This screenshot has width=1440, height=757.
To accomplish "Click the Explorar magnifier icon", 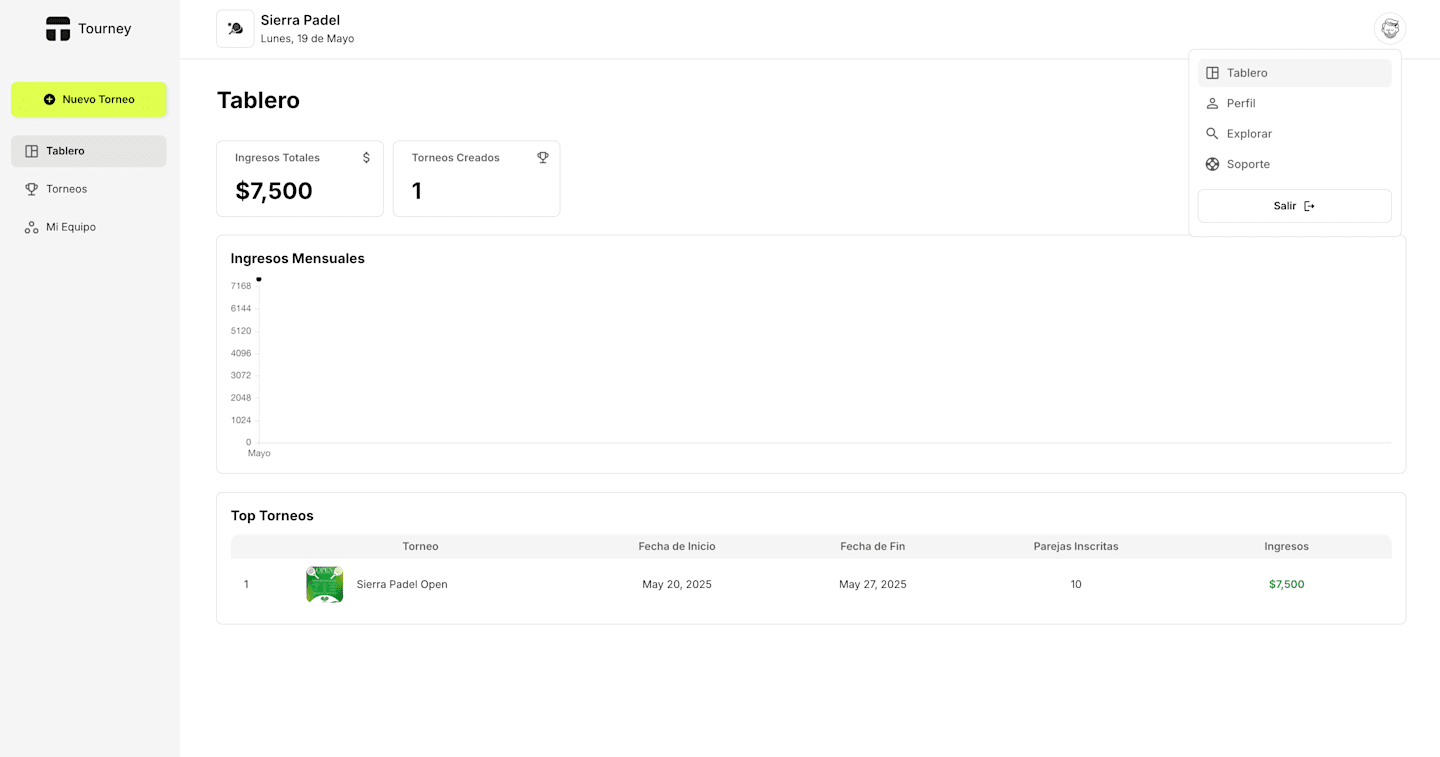I will point(1212,134).
